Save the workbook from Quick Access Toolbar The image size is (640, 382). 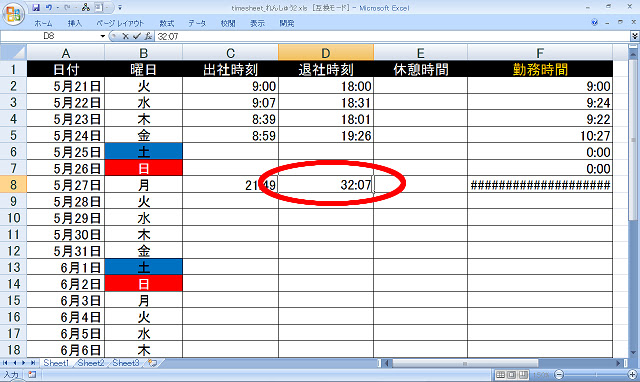point(36,7)
